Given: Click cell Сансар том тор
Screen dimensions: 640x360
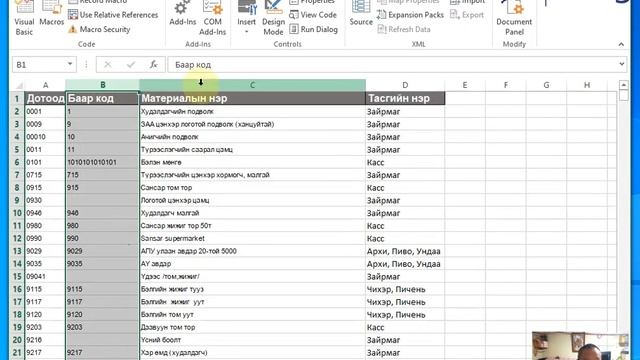Looking at the screenshot, I should coord(252,187).
